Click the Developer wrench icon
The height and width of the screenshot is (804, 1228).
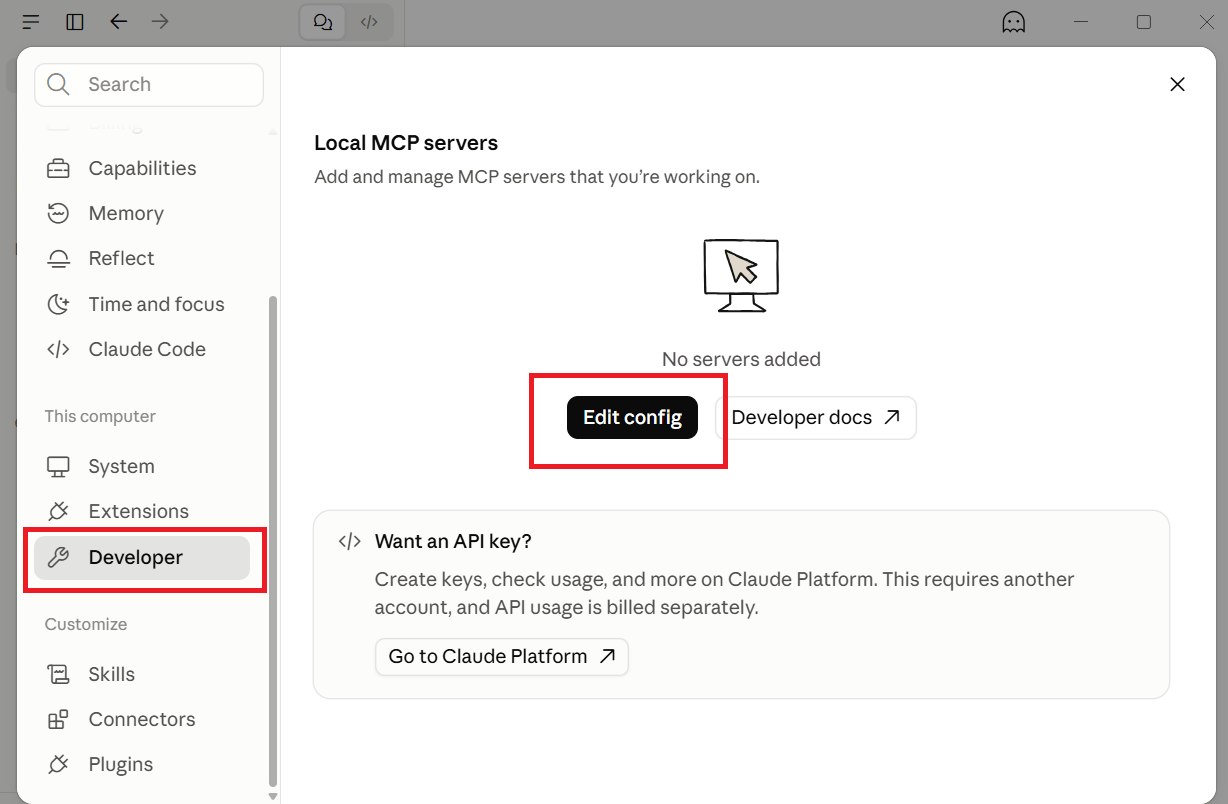[x=58, y=558]
